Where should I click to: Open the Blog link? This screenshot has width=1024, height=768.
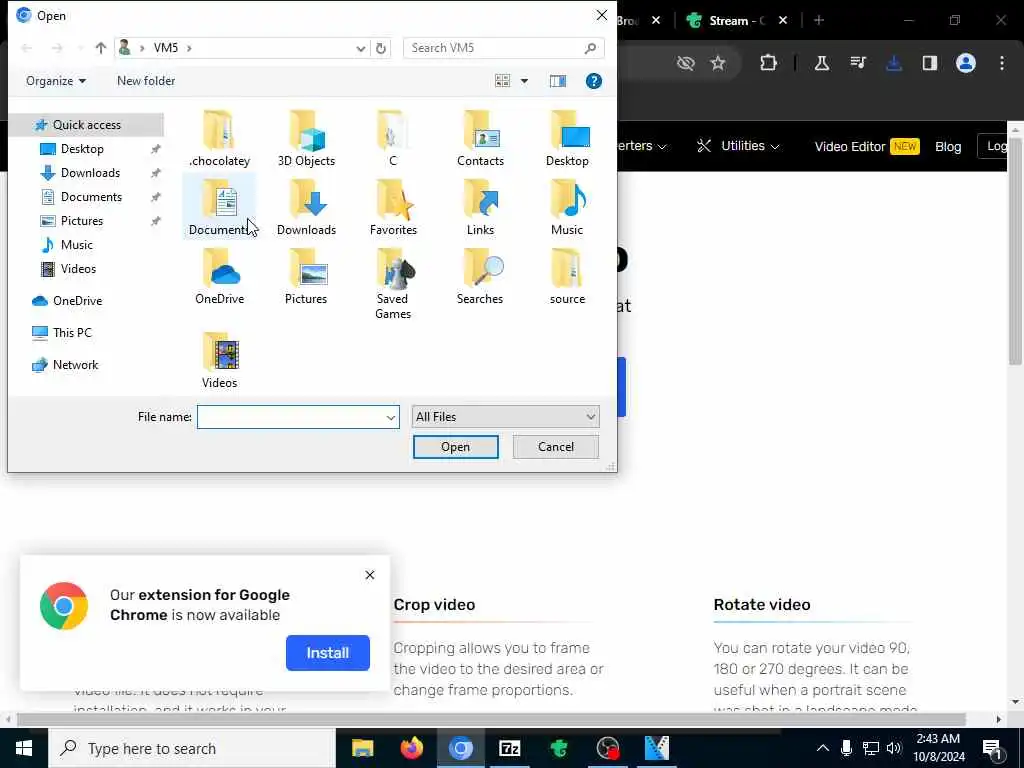948,146
